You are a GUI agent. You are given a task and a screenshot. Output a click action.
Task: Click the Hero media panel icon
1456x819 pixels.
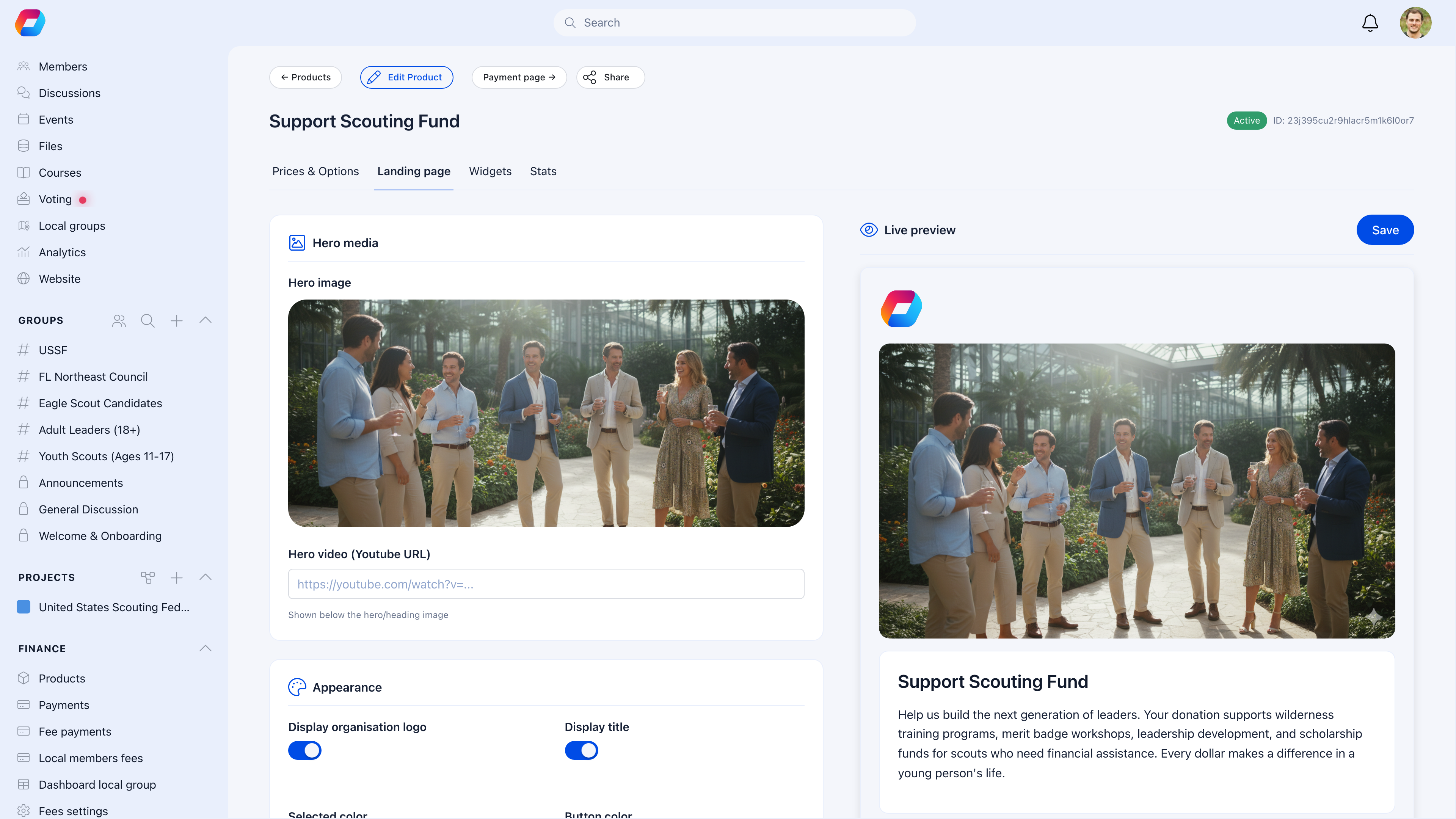click(297, 243)
